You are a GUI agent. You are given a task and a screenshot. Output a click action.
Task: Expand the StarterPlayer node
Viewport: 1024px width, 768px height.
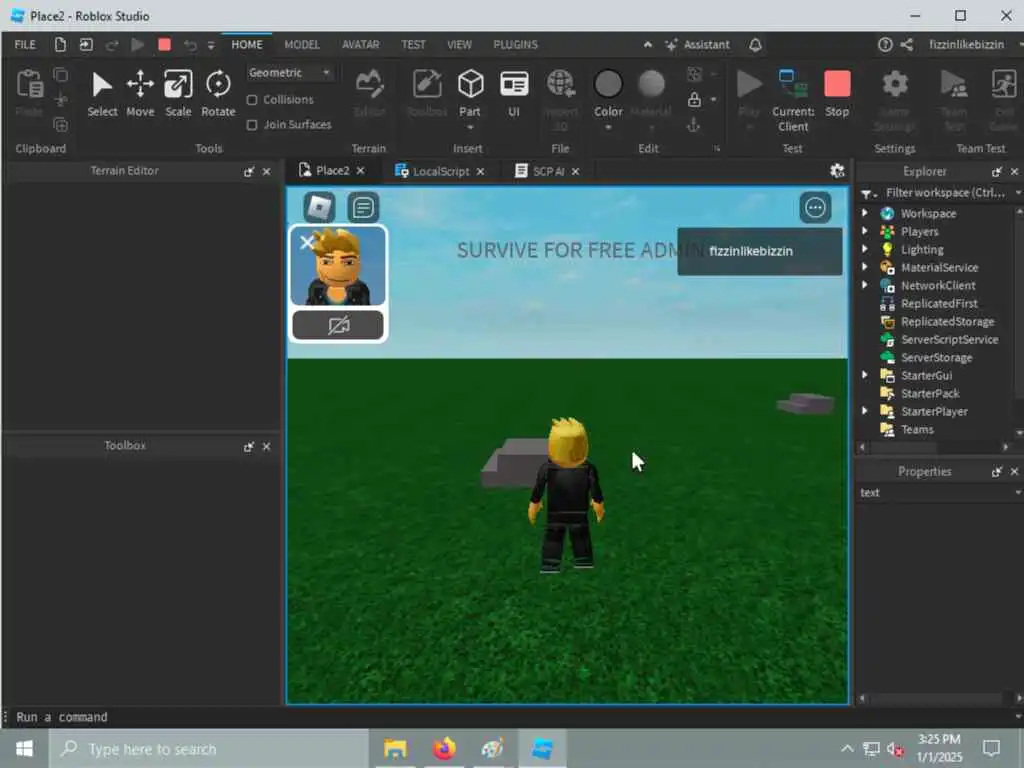pyautogui.click(x=865, y=411)
